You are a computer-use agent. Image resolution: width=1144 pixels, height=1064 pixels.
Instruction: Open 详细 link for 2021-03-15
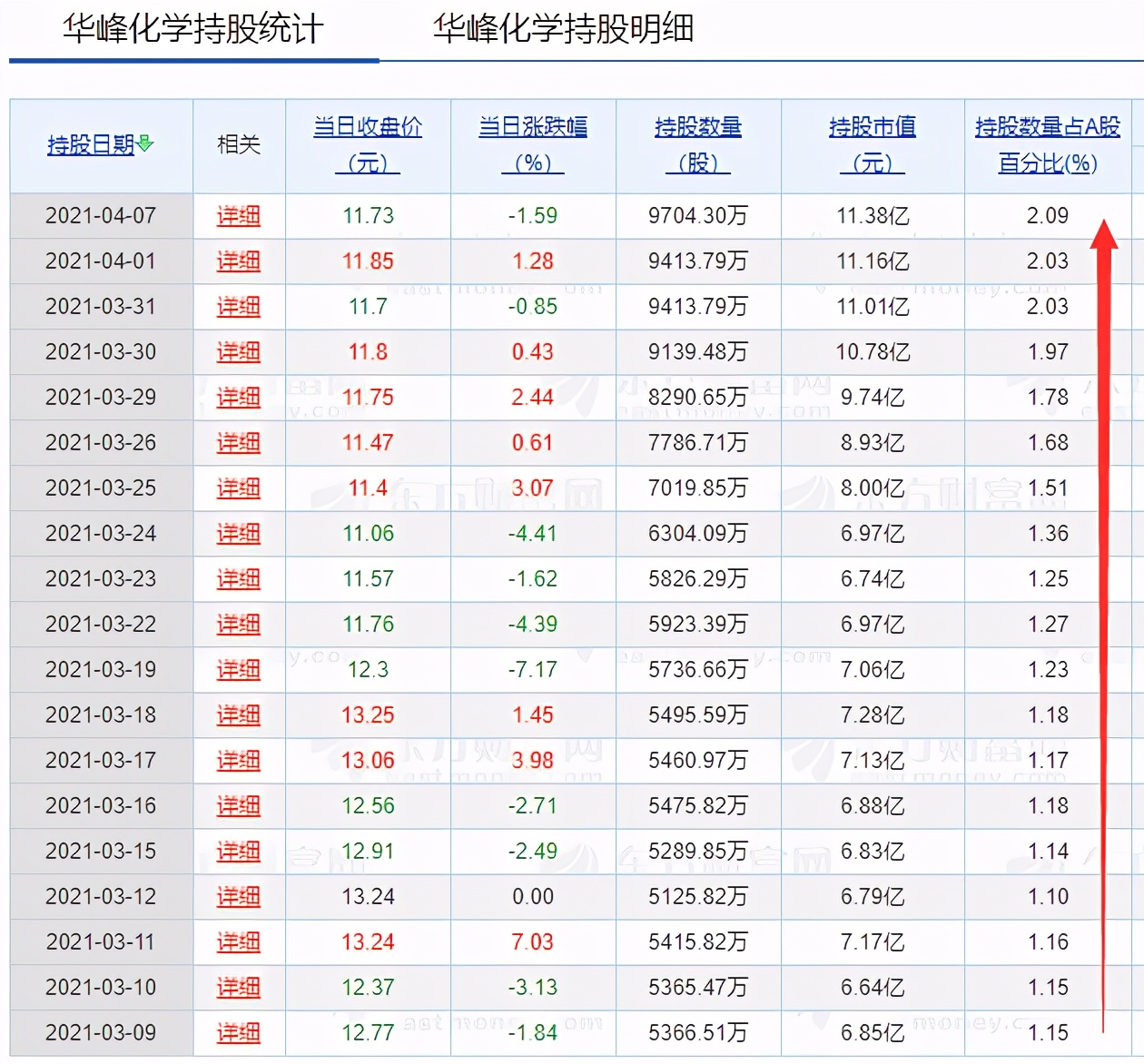point(239,852)
